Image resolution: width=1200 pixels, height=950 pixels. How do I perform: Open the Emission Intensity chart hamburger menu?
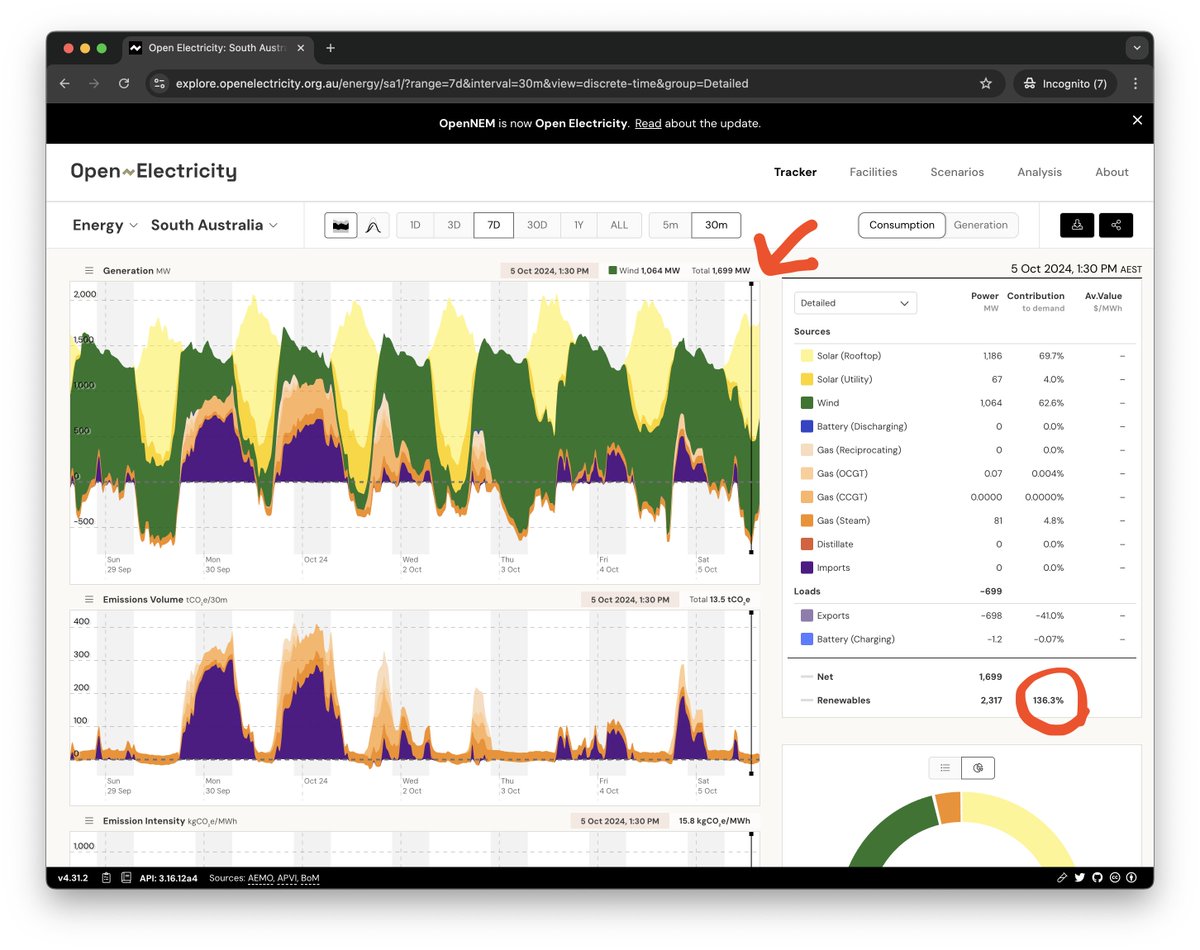89,821
